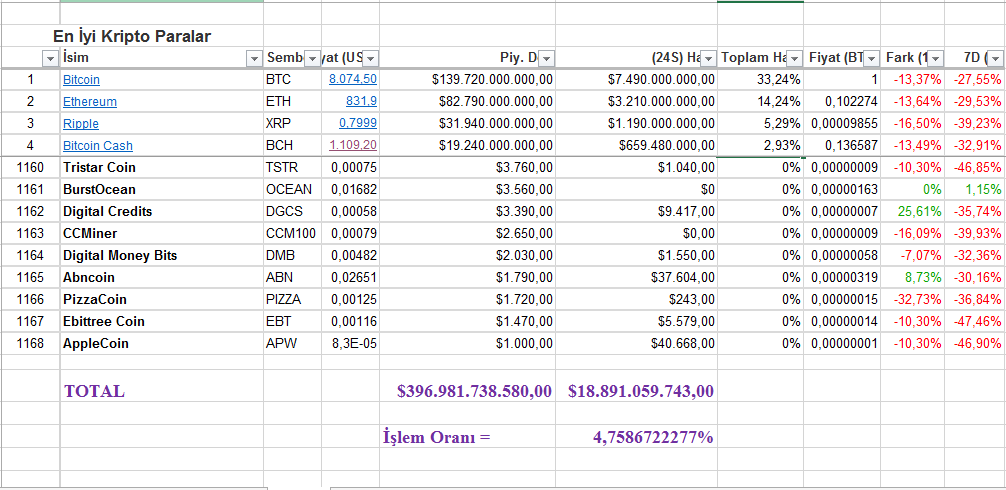Select the $37.604,00 volume cell
Screen dimensions: 1006x490
[x=636, y=277]
